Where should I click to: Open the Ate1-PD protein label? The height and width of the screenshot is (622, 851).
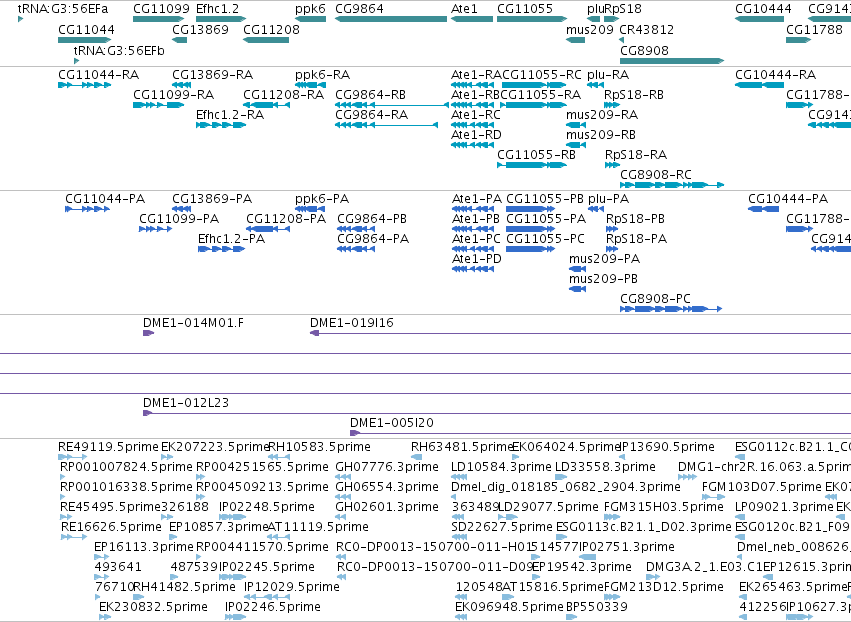tap(477, 259)
